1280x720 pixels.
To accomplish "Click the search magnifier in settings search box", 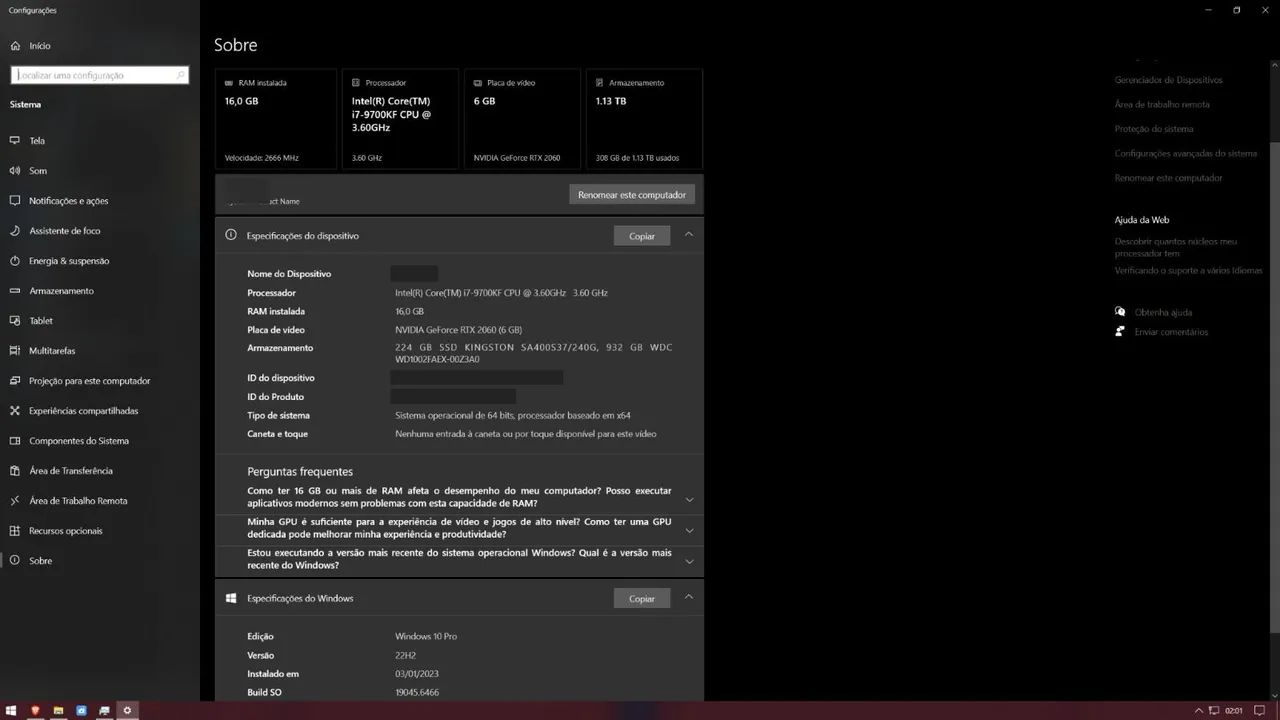I will click(x=181, y=75).
